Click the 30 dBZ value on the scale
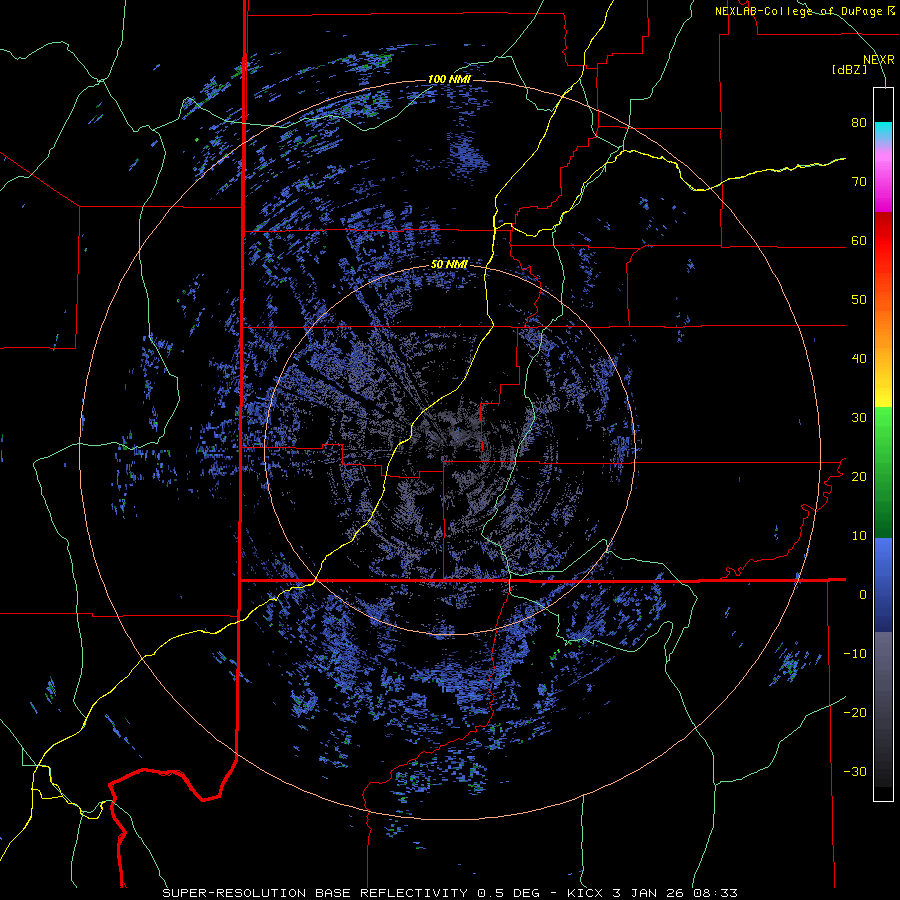 859,418
